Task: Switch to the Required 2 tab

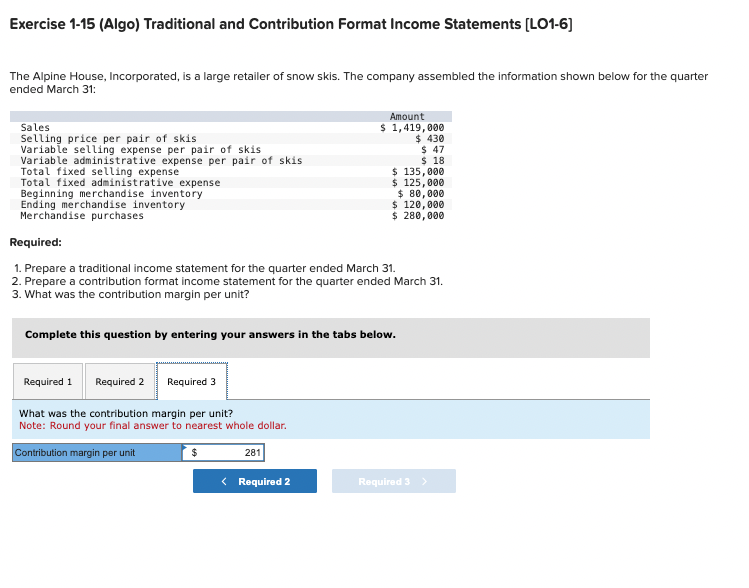Action: pos(119,381)
